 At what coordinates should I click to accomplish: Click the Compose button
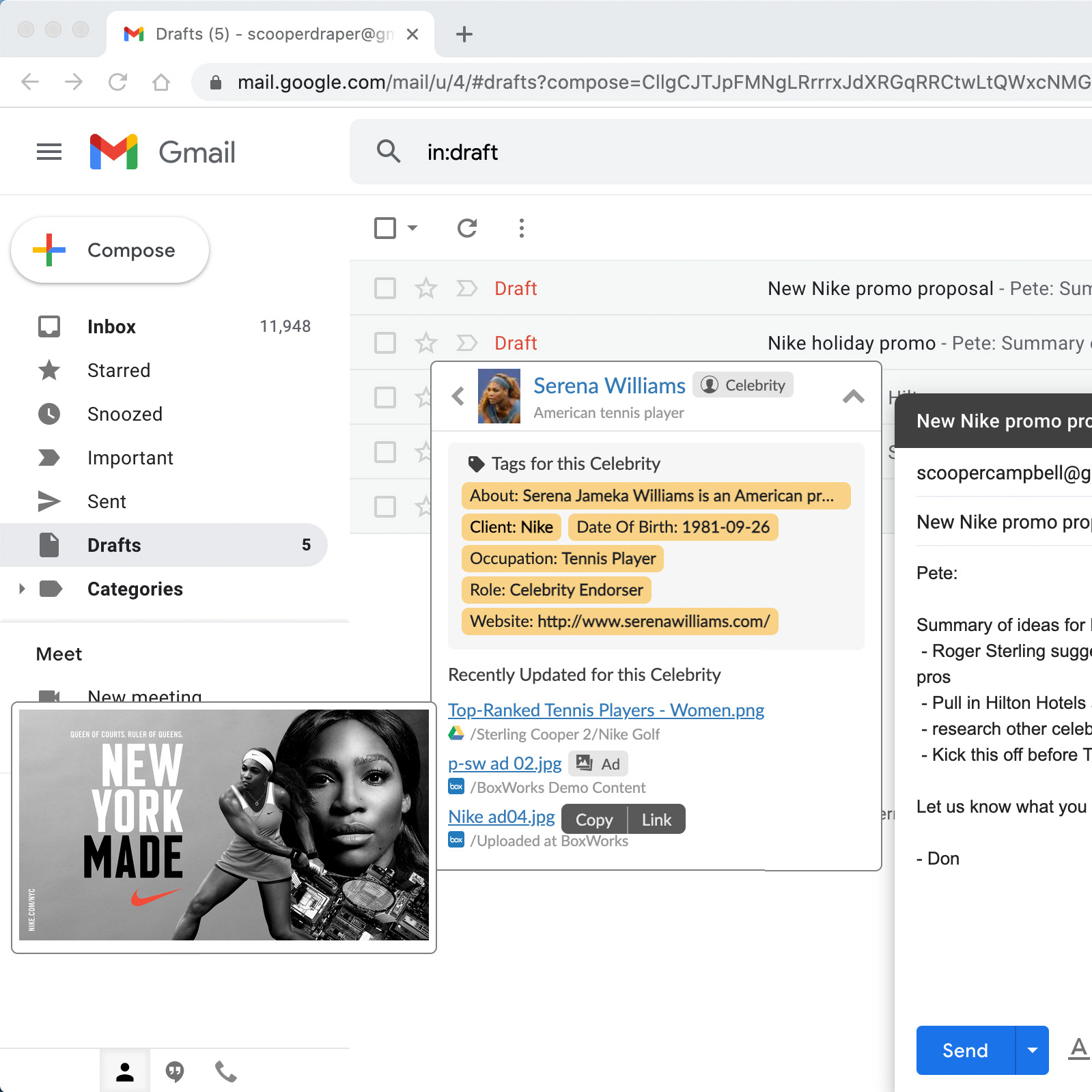pyautogui.click(x=110, y=250)
